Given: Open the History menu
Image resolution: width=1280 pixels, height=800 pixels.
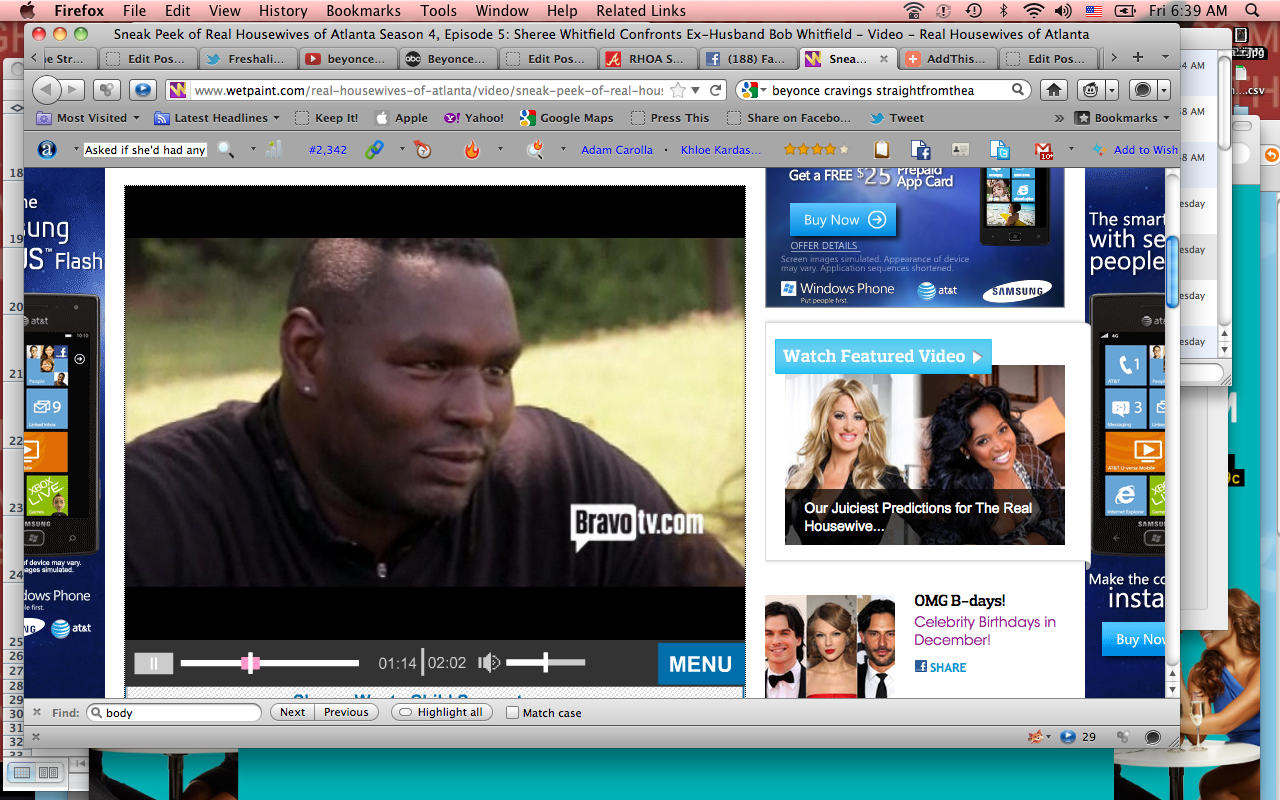Looking at the screenshot, I should coord(283,11).
